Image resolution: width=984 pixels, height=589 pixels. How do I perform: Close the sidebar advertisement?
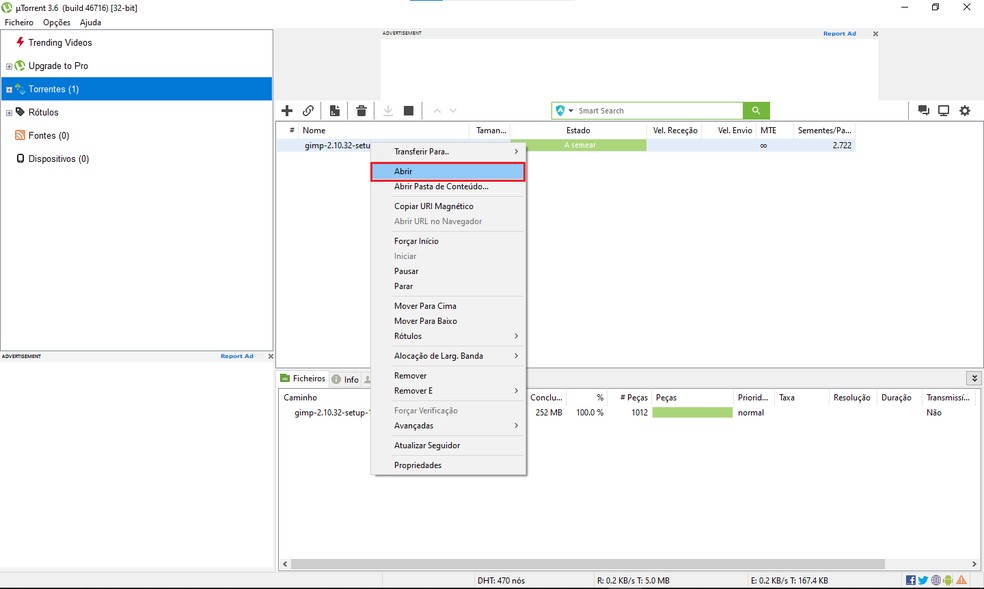(270, 356)
